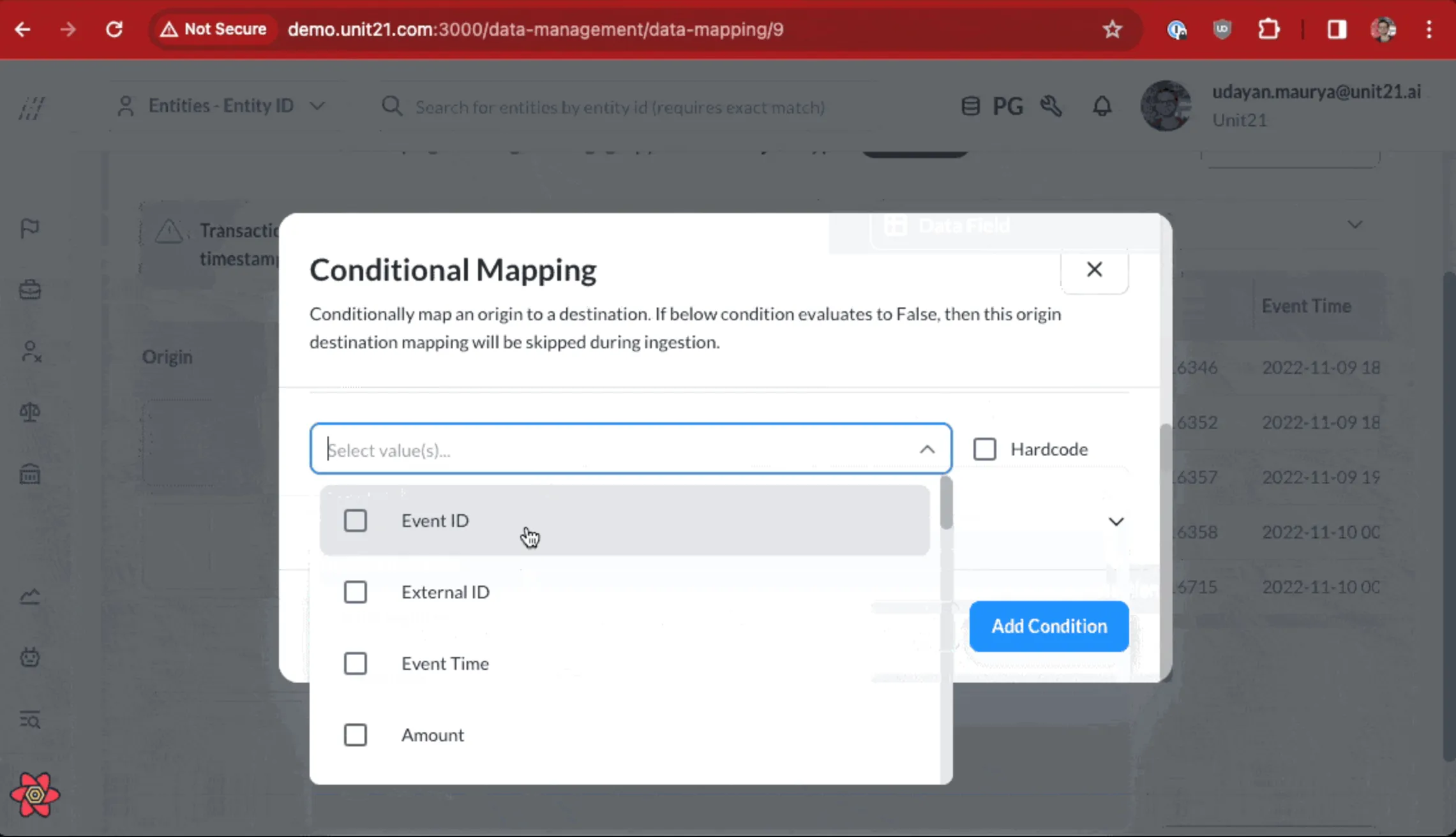
Task: Expand the chevron dropdown below Hardcode
Action: (x=1115, y=522)
